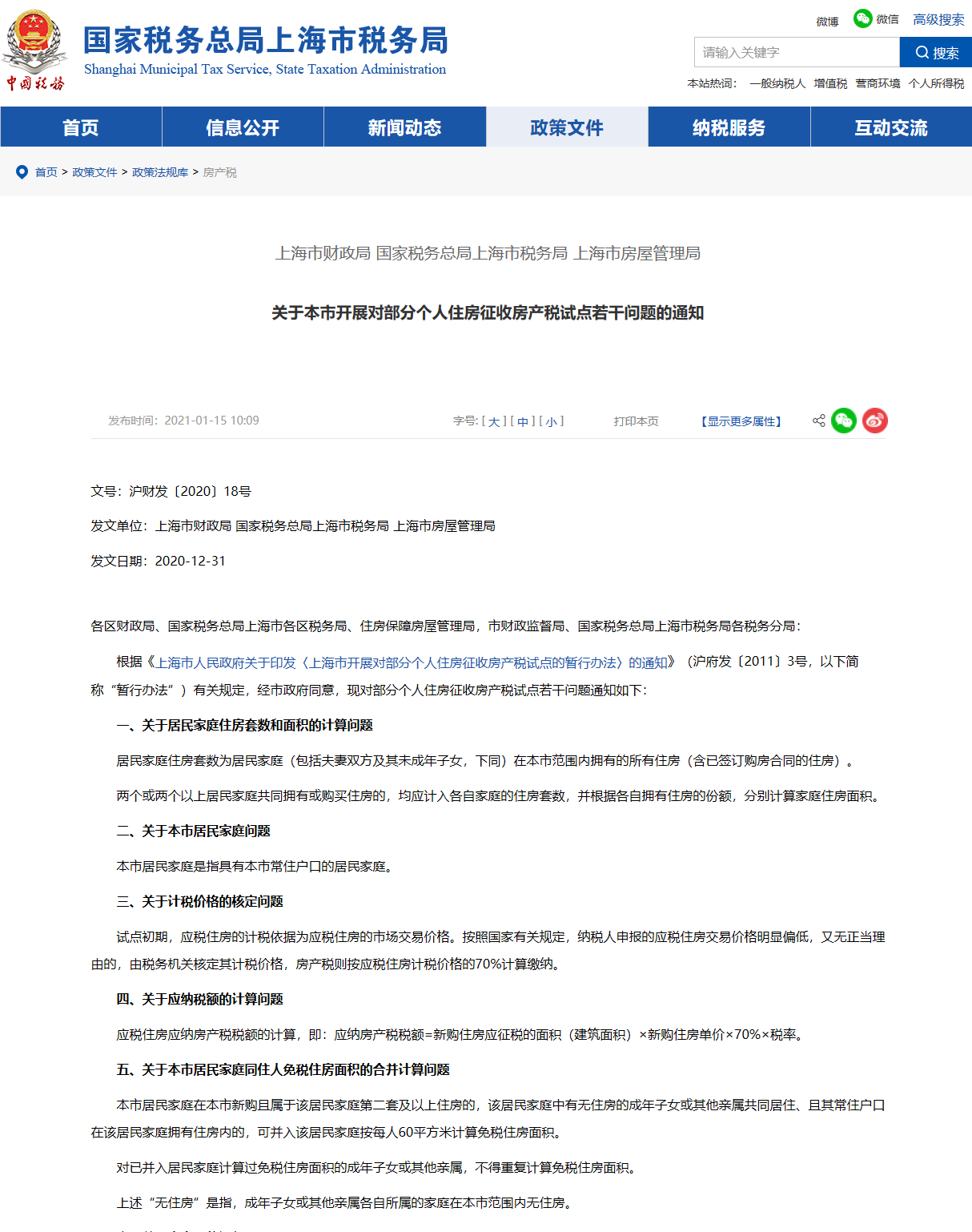Select the 中 font size option
This screenshot has height=1232, width=972.
coord(521,421)
